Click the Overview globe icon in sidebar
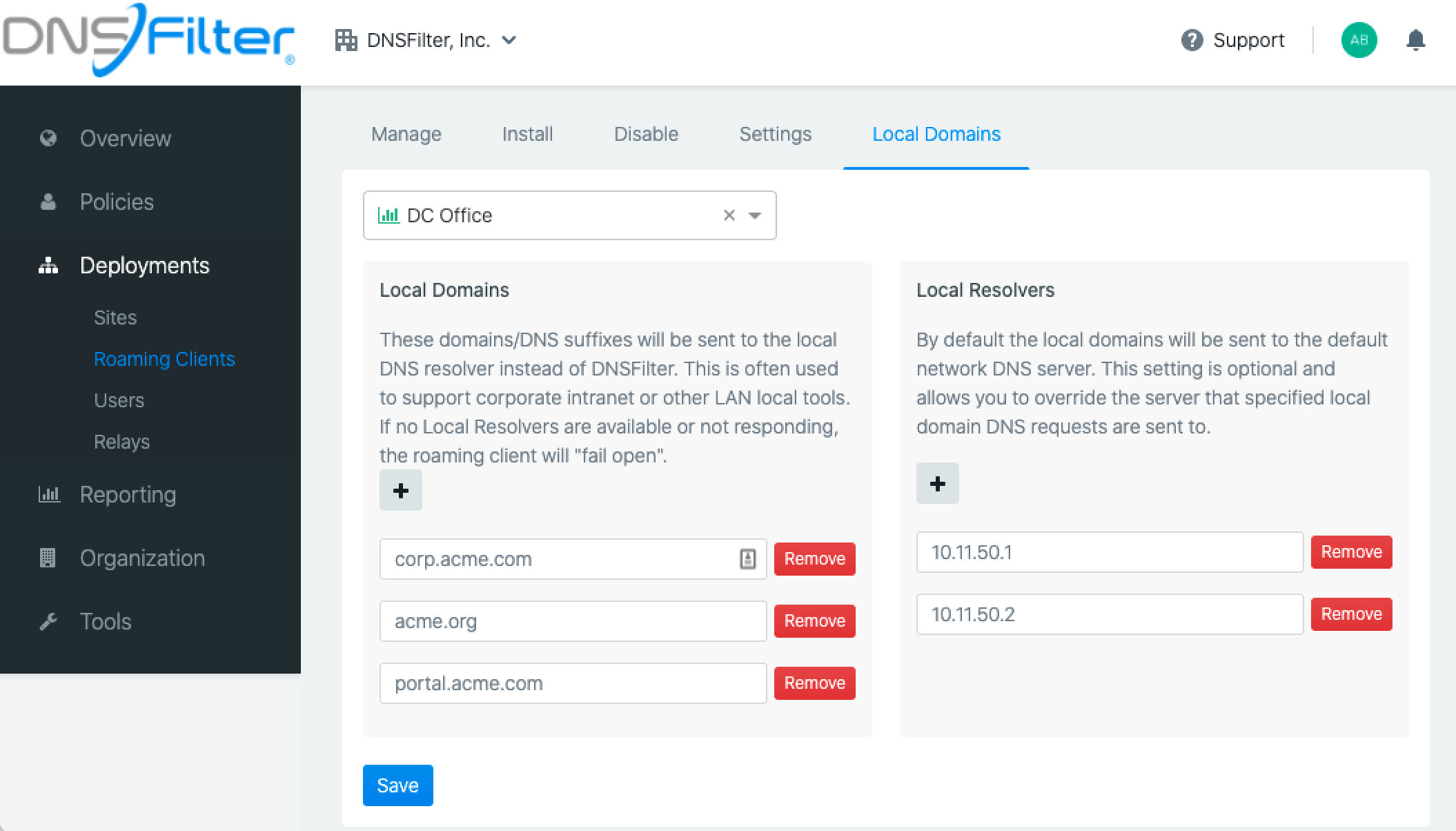 click(48, 138)
